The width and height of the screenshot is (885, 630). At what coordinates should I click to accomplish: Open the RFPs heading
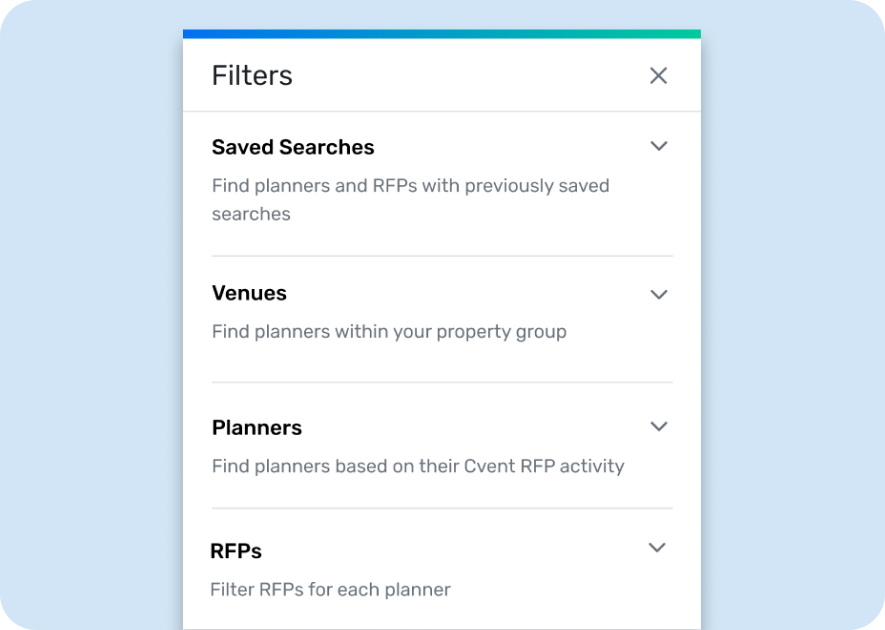coord(236,551)
